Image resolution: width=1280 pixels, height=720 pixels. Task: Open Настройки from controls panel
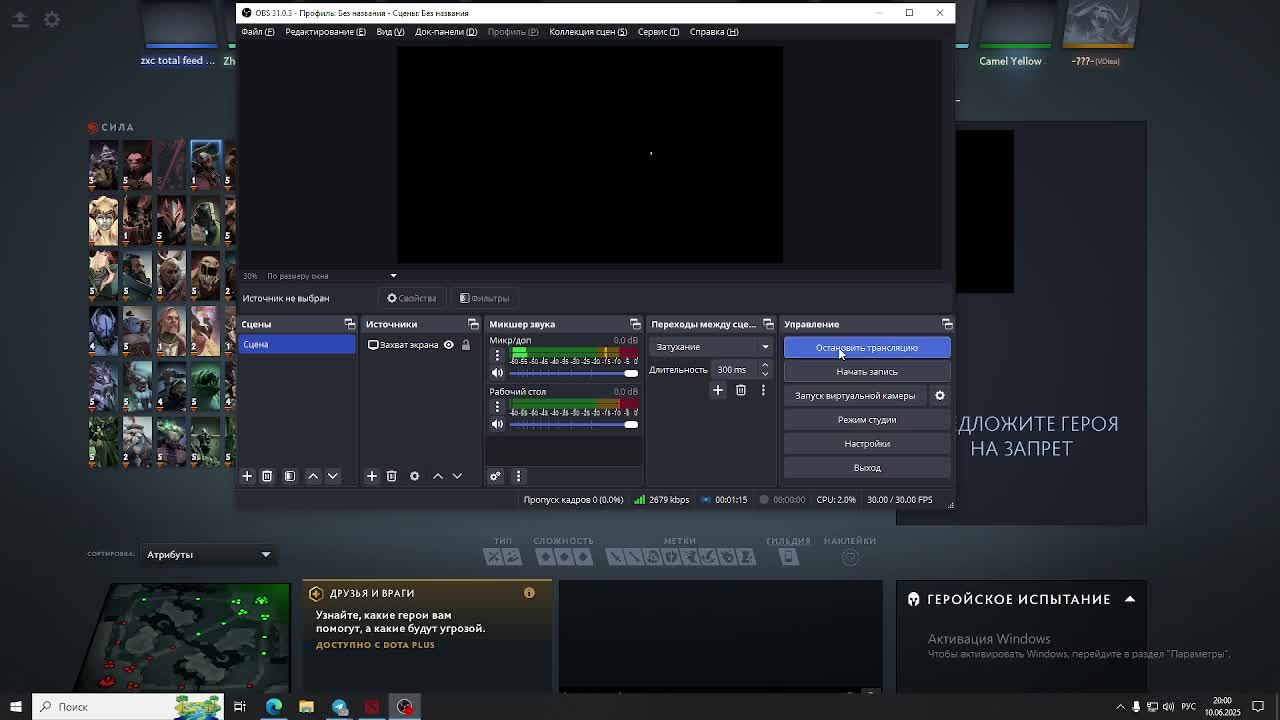coord(867,444)
